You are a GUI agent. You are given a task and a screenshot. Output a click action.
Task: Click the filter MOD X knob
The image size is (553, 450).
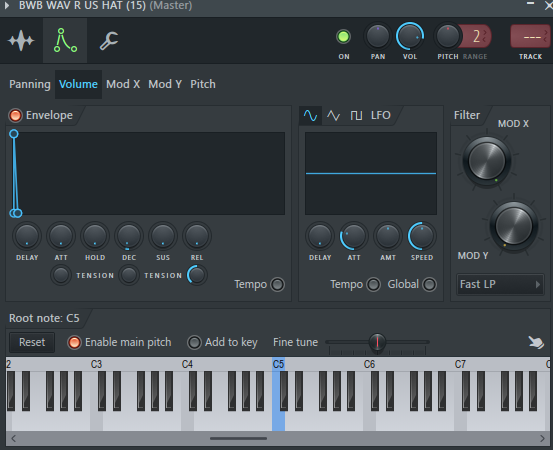coord(487,161)
